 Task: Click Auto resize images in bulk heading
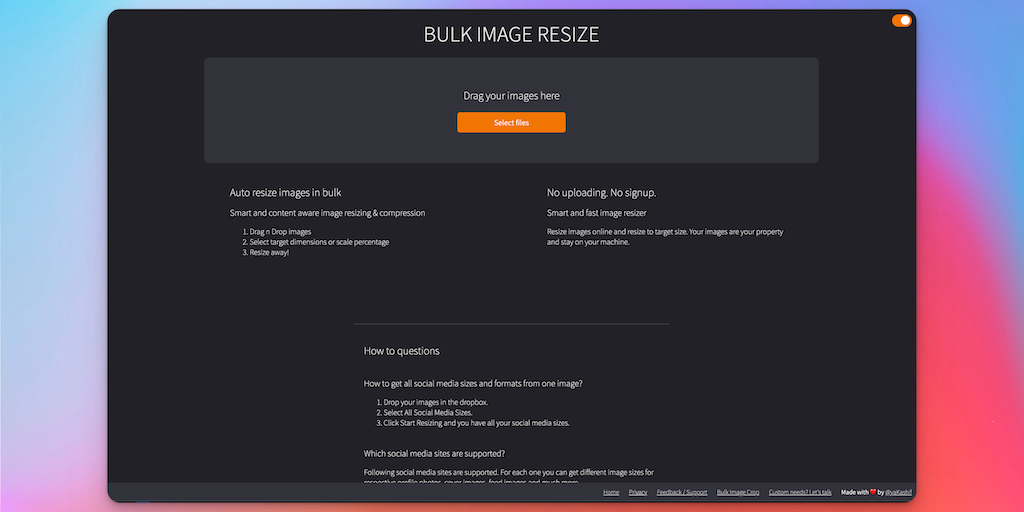click(x=285, y=193)
